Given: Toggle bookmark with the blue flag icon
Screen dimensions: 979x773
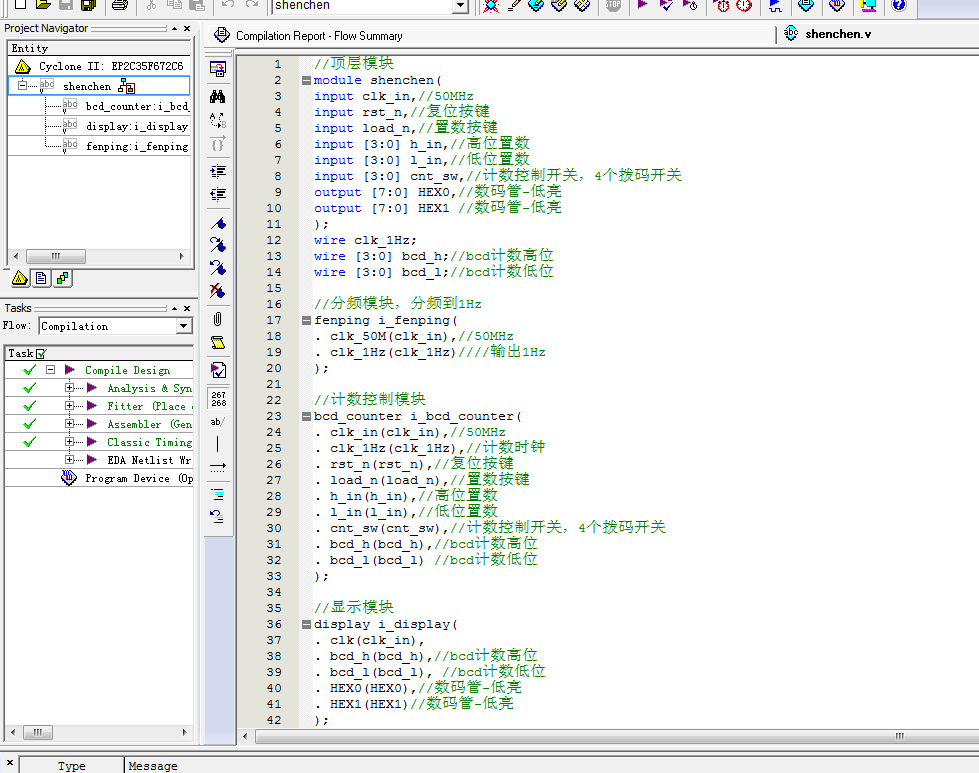Looking at the screenshot, I should [217, 223].
